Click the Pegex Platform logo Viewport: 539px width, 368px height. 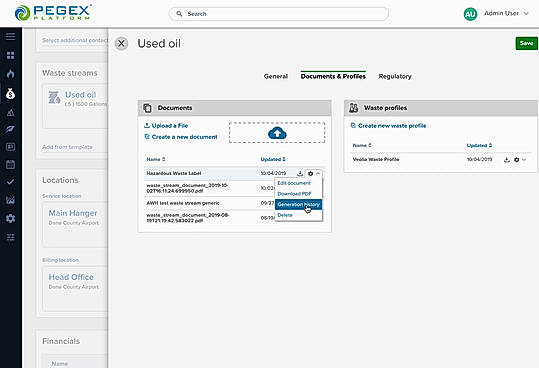point(53,13)
